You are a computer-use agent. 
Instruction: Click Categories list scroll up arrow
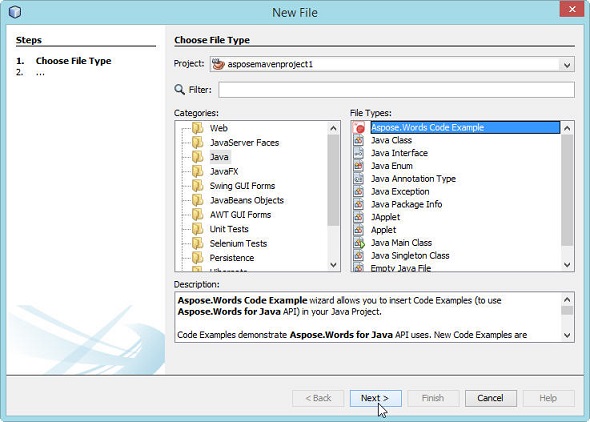pos(333,129)
